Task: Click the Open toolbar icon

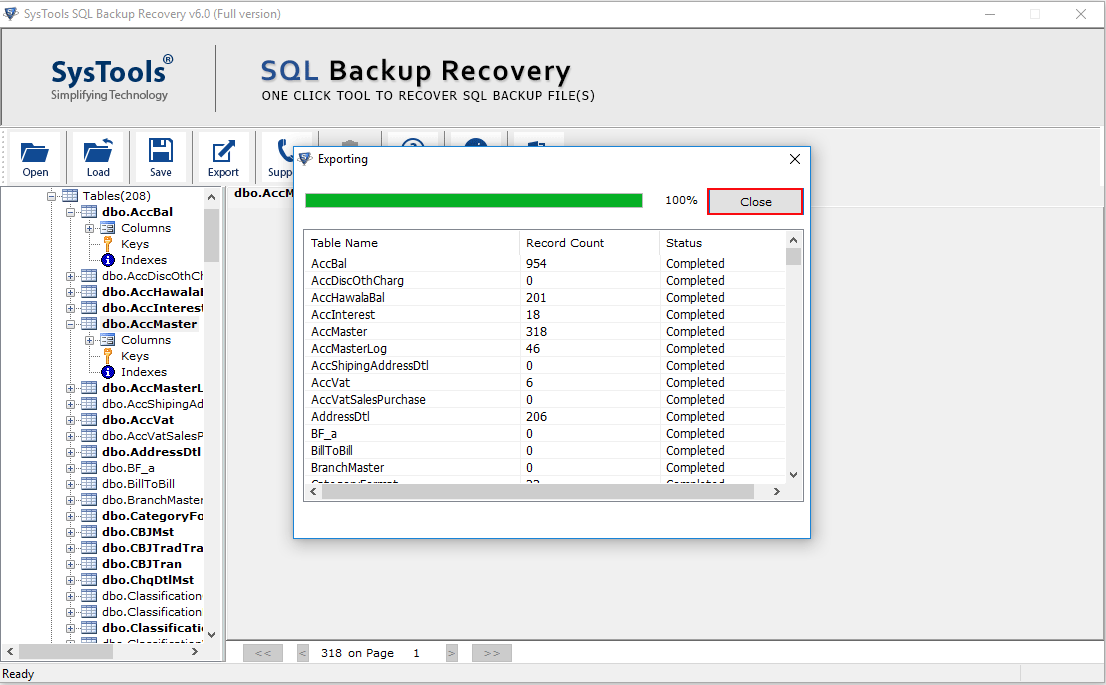Action: pos(35,158)
